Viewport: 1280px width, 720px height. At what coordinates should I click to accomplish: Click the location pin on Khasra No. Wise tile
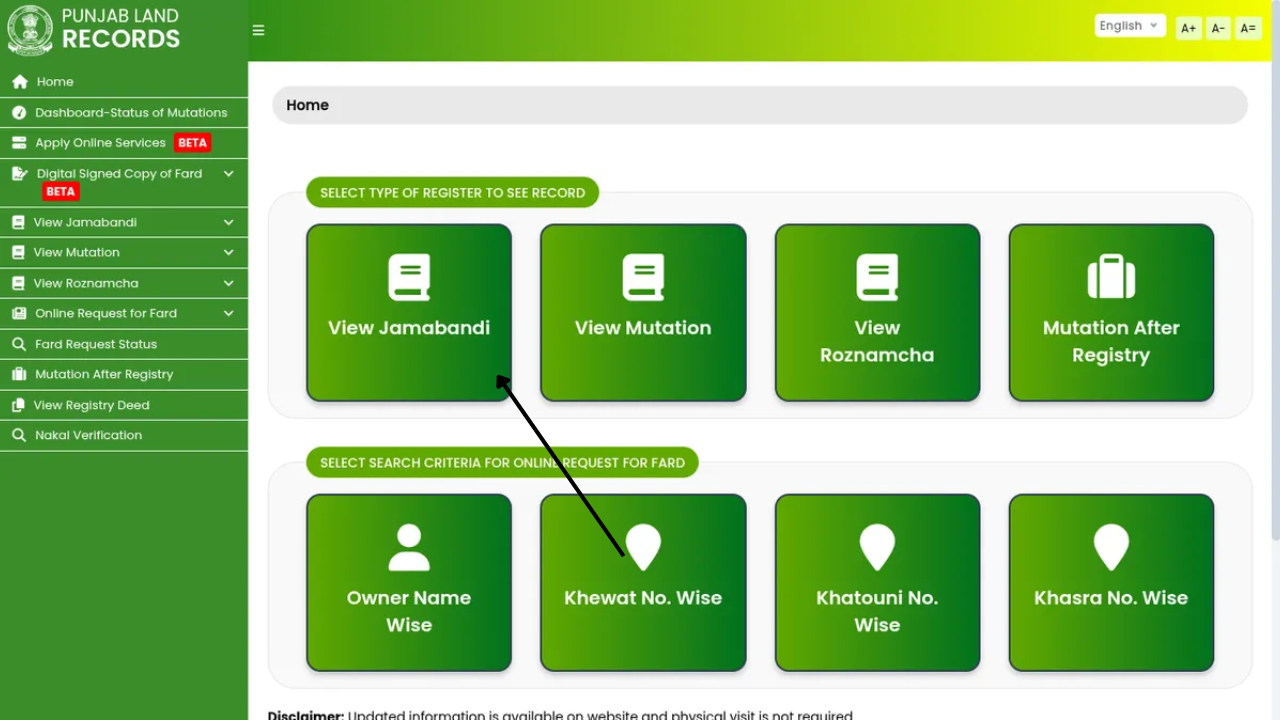tap(1111, 548)
